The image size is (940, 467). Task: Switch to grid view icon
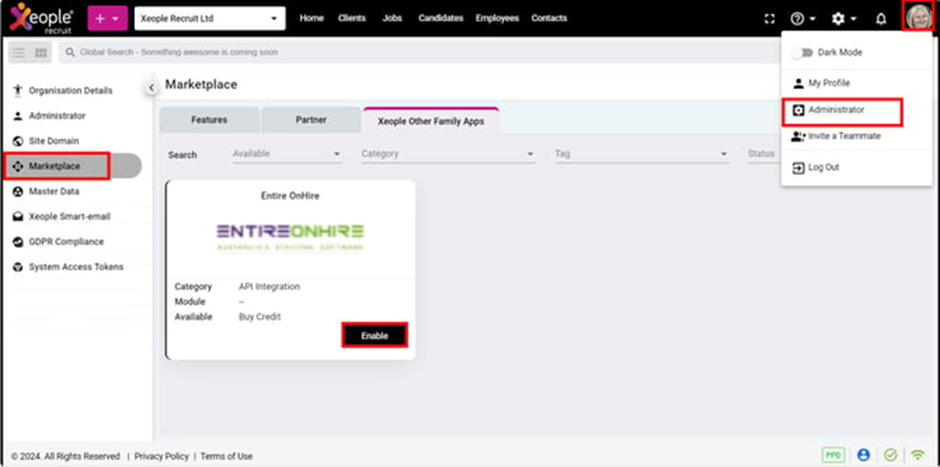coord(41,53)
